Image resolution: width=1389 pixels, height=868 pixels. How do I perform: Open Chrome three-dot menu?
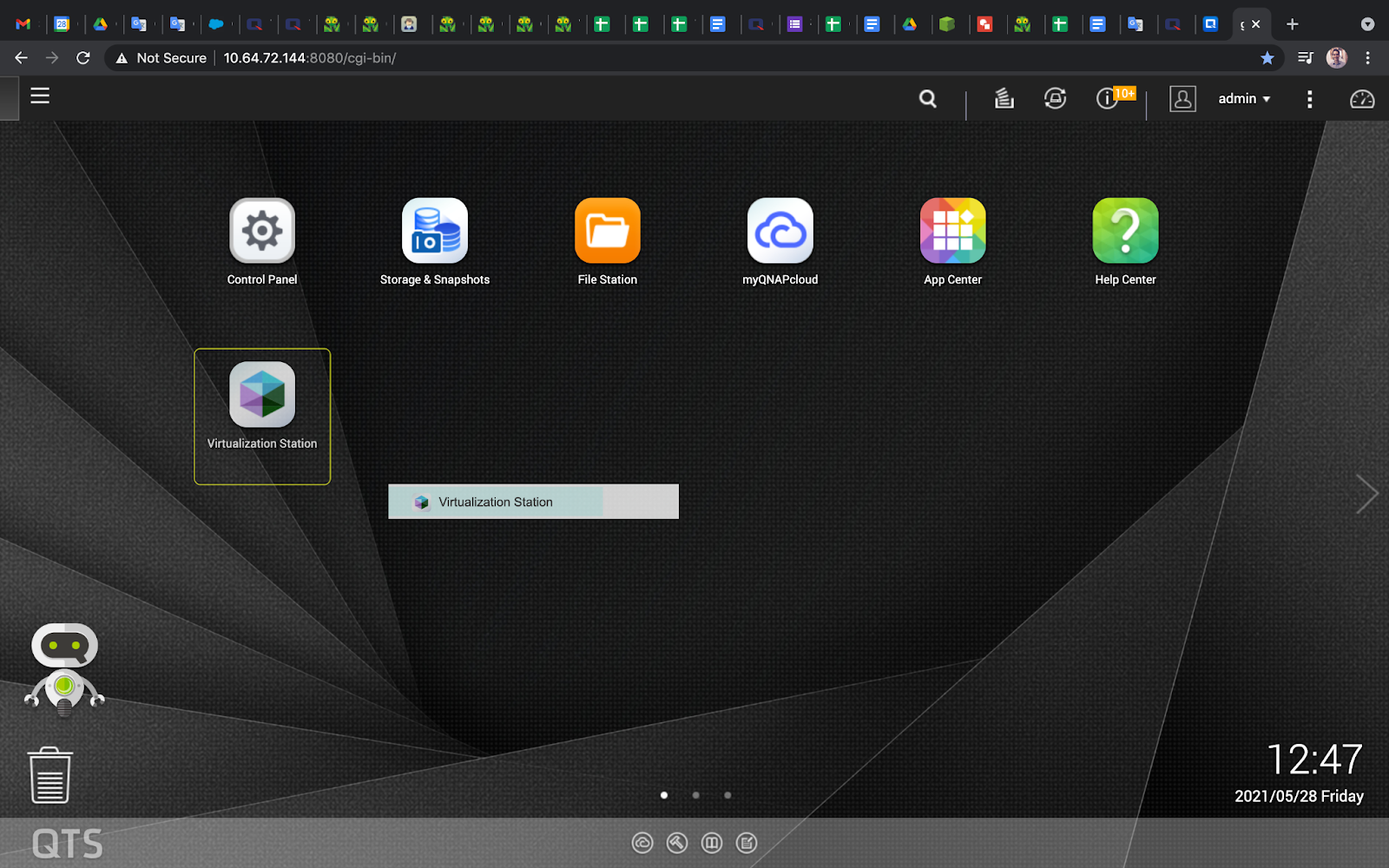coord(1368,58)
